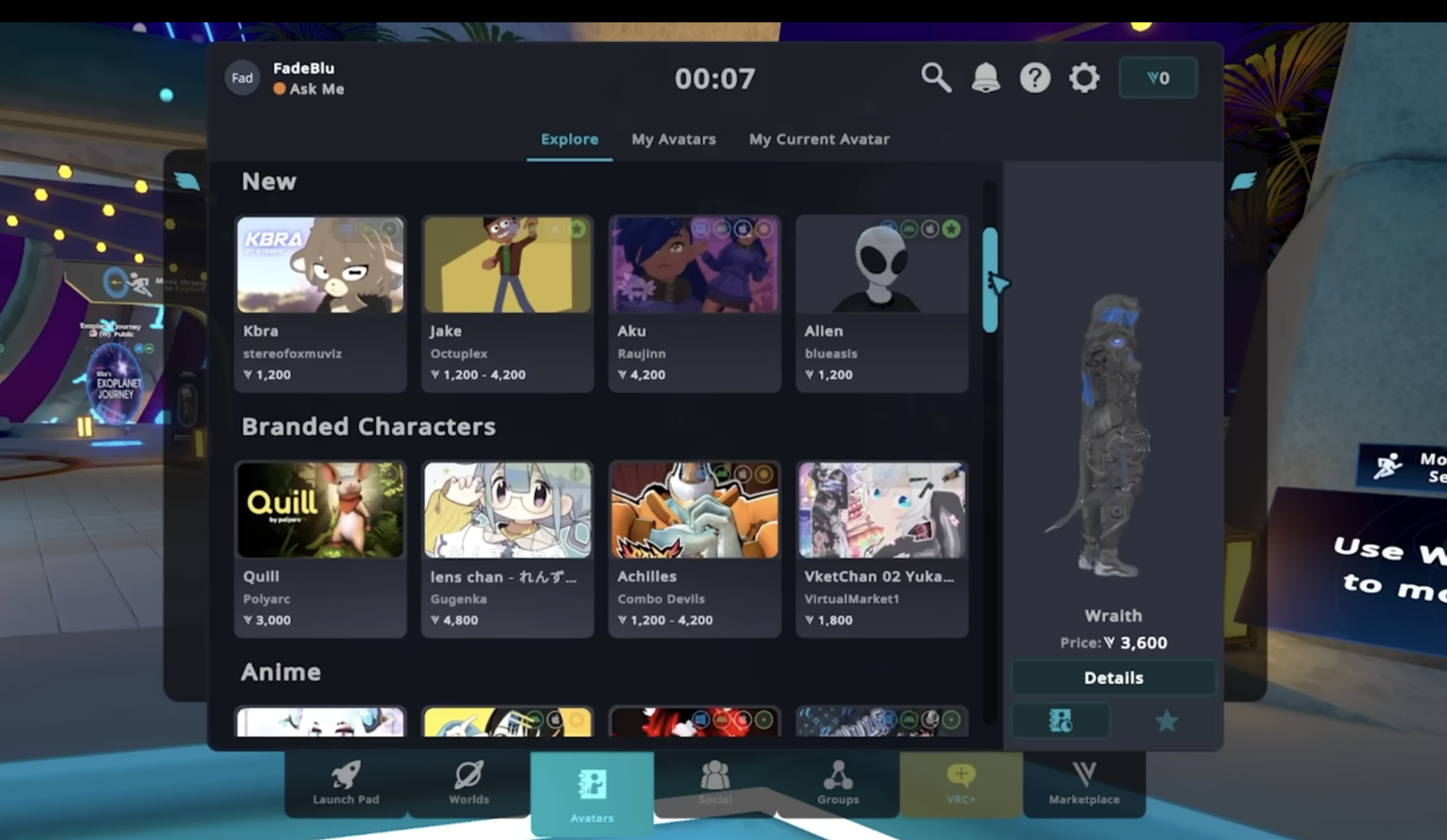Open the settings gear

(x=1084, y=78)
